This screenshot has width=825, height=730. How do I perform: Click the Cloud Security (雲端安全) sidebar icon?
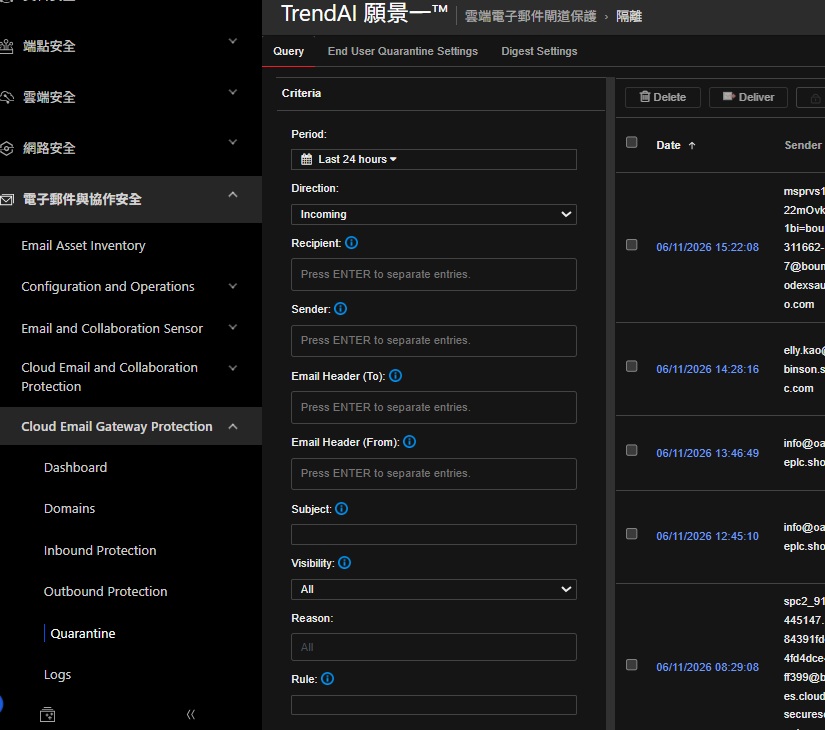[6, 97]
